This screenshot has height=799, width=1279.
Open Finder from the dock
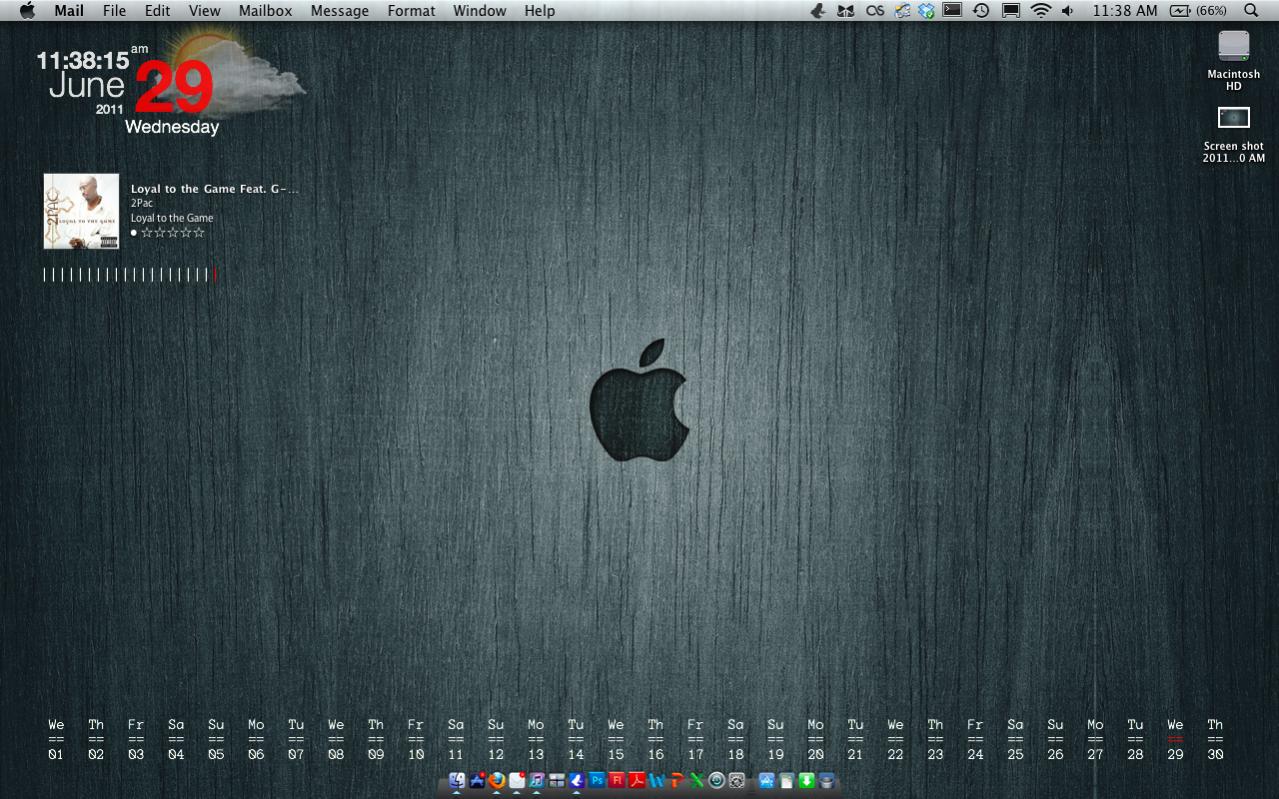pos(457,781)
